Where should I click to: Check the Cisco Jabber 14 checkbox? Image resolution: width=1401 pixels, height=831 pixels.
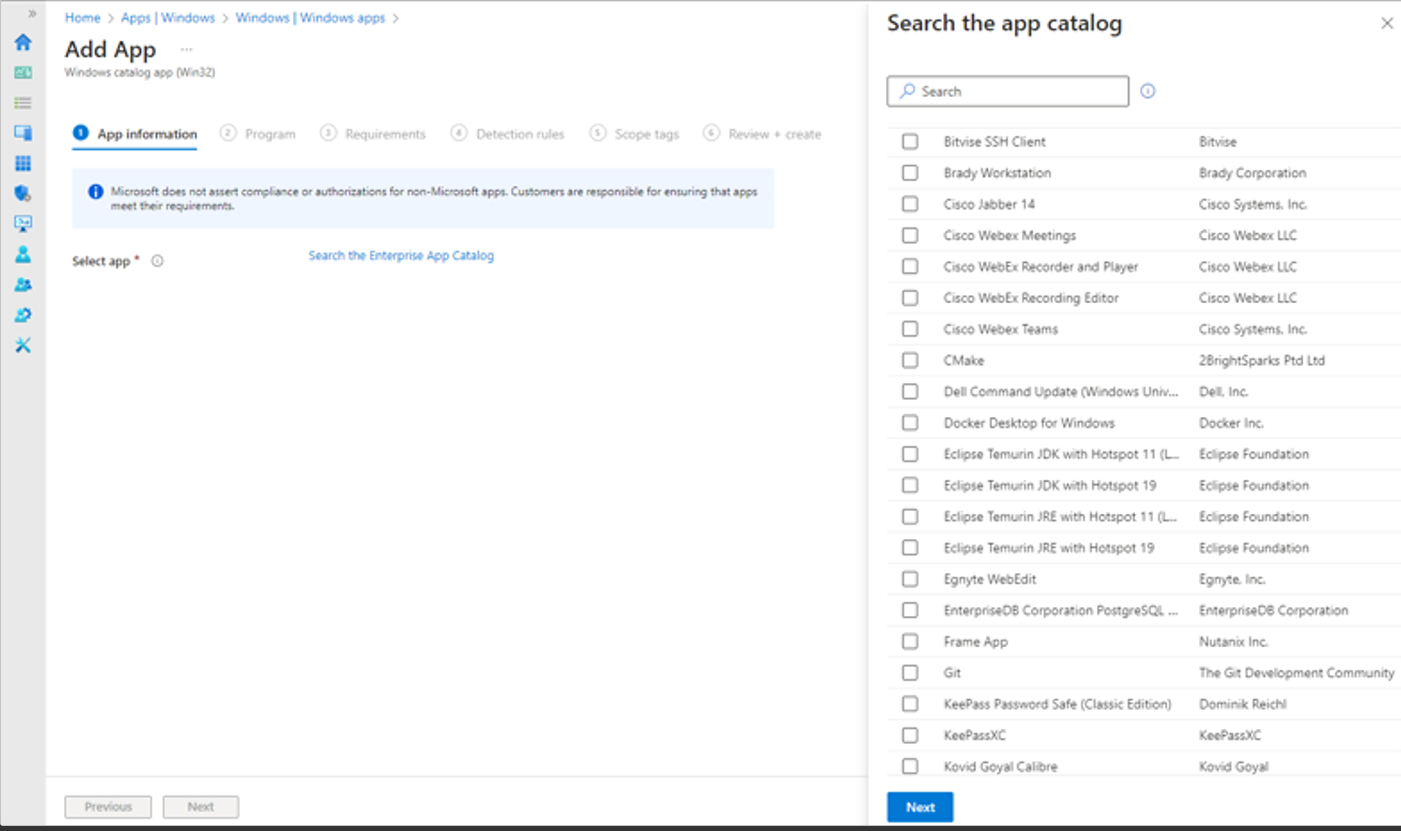click(910, 204)
